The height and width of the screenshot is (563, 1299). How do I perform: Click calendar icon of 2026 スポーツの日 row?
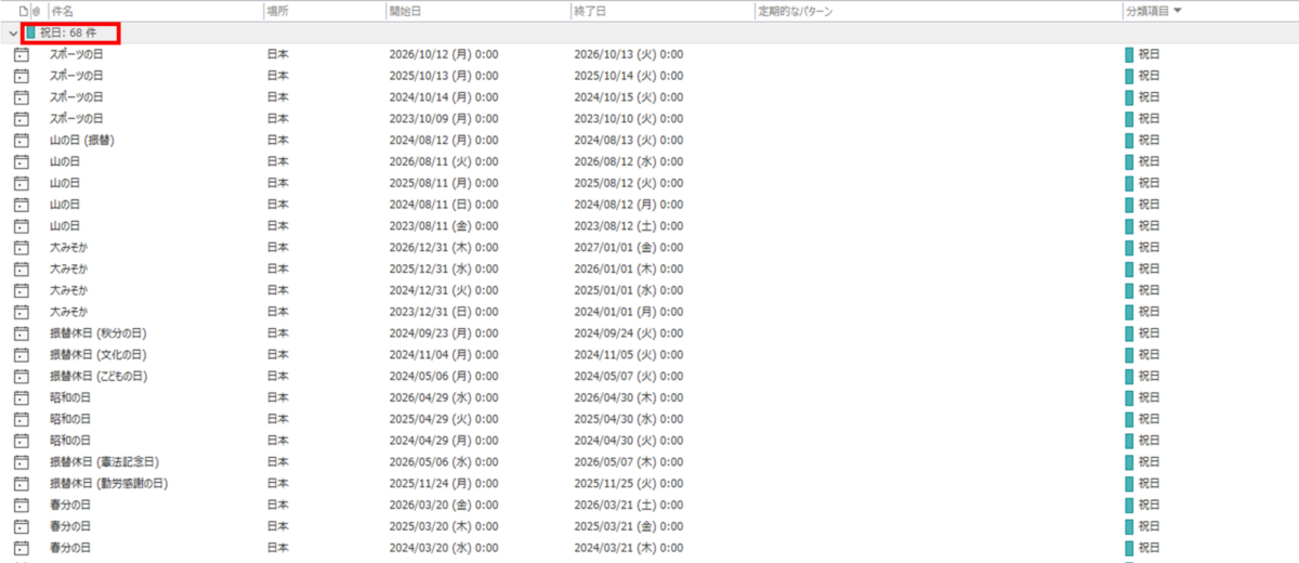pyautogui.click(x=21, y=54)
